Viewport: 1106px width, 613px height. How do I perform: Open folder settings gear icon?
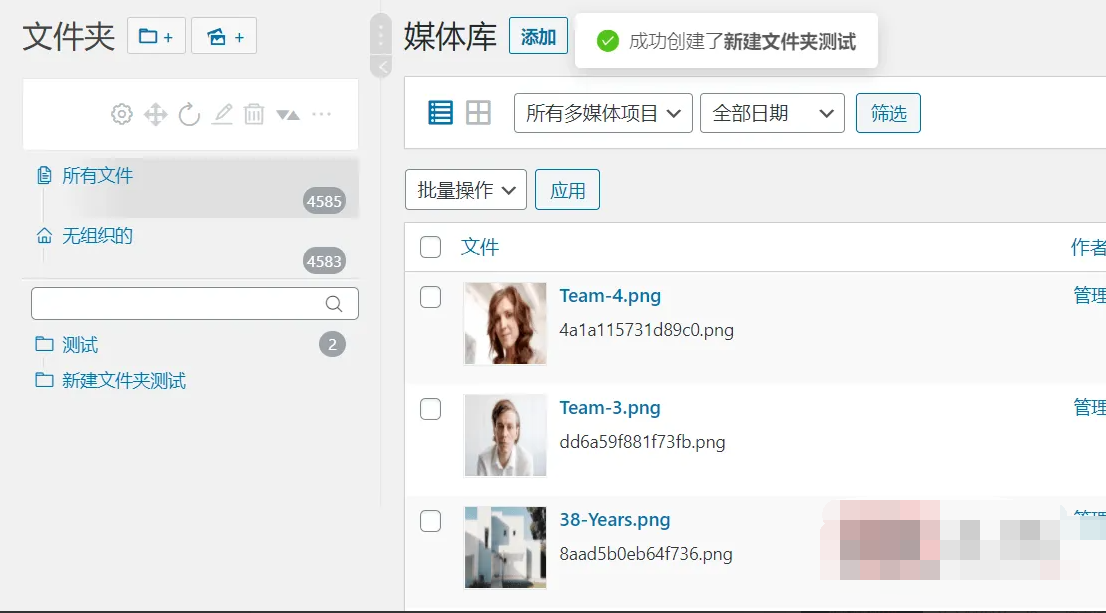pos(121,114)
